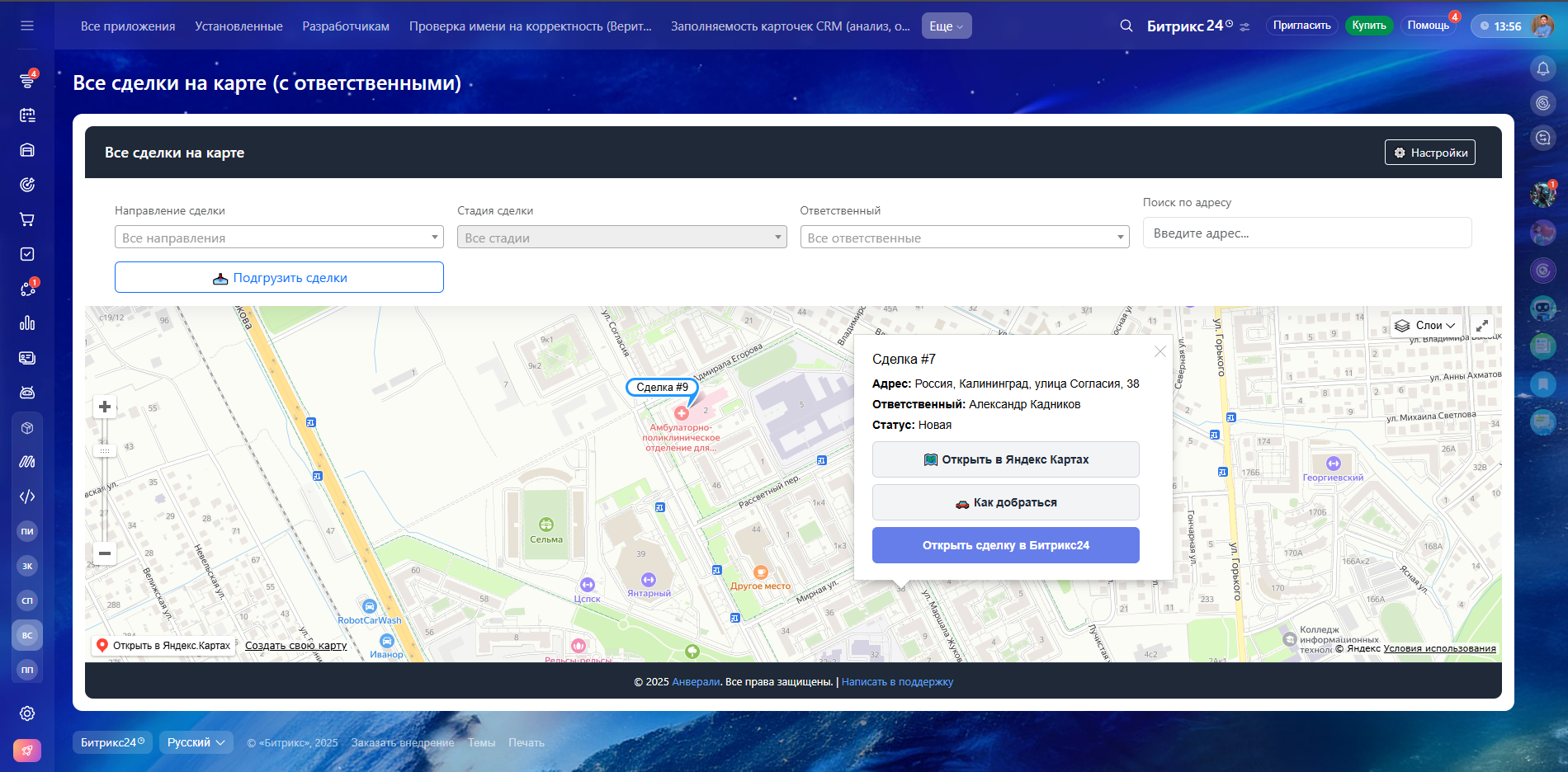Screen dimensions: 1568x772
Task: Open the 'Еще' menu in top bar
Action: click(x=946, y=26)
